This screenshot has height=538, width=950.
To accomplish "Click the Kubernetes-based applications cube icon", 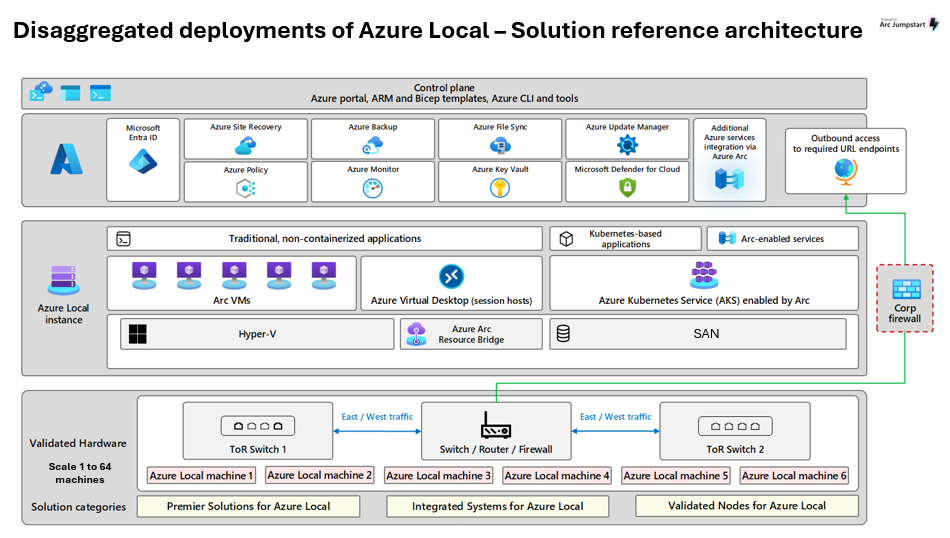I will (566, 239).
